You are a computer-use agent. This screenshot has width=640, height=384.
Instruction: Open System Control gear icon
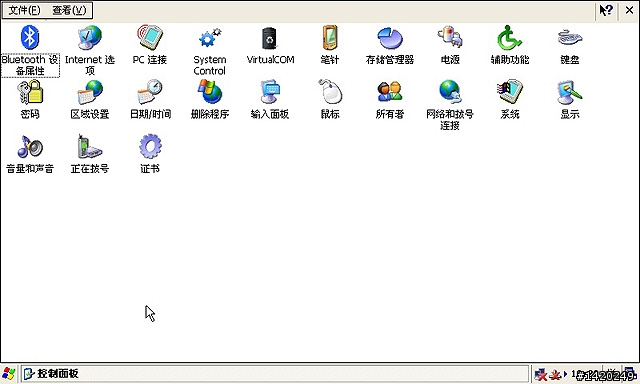[210, 38]
